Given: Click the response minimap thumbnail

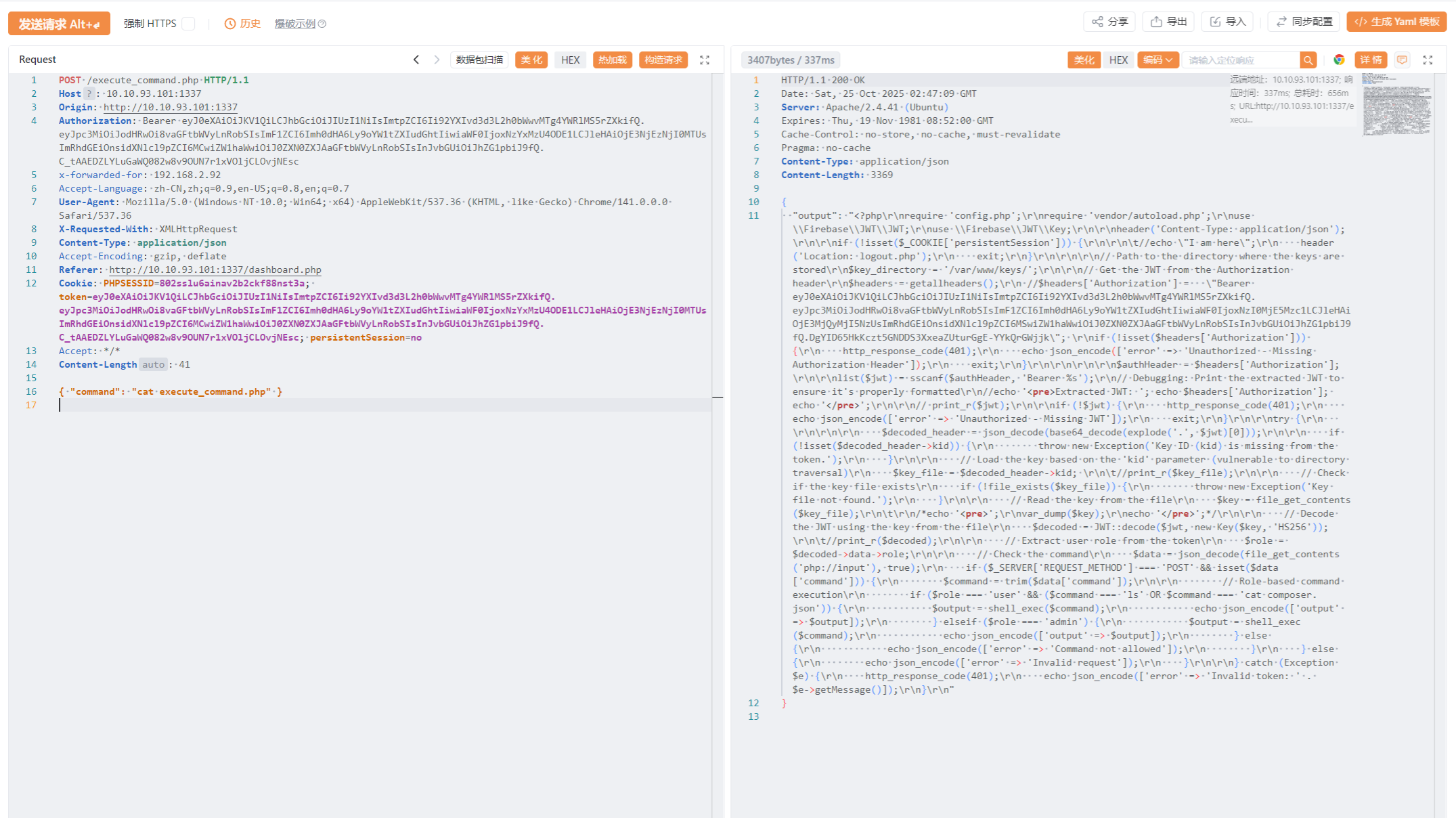Looking at the screenshot, I should 1396,105.
